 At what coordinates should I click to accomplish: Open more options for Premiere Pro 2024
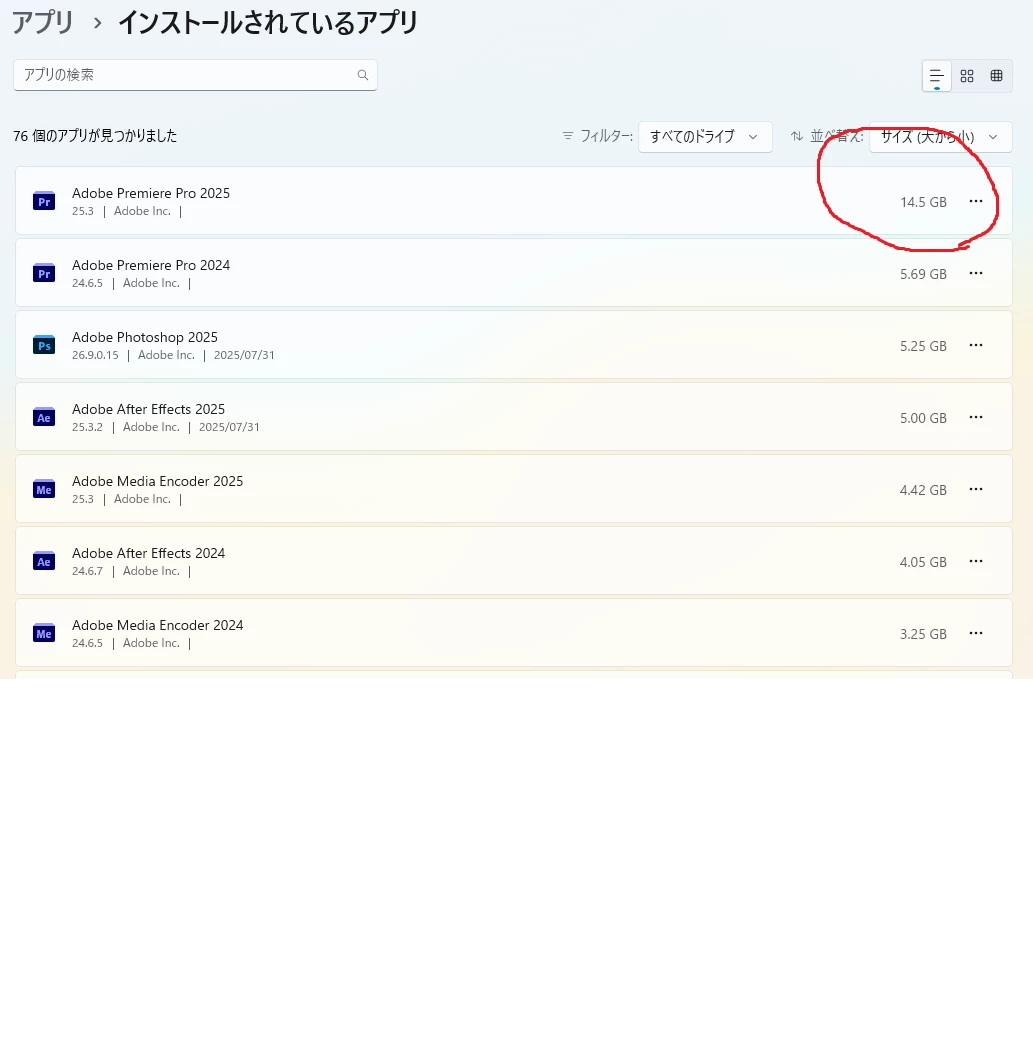pyautogui.click(x=975, y=273)
